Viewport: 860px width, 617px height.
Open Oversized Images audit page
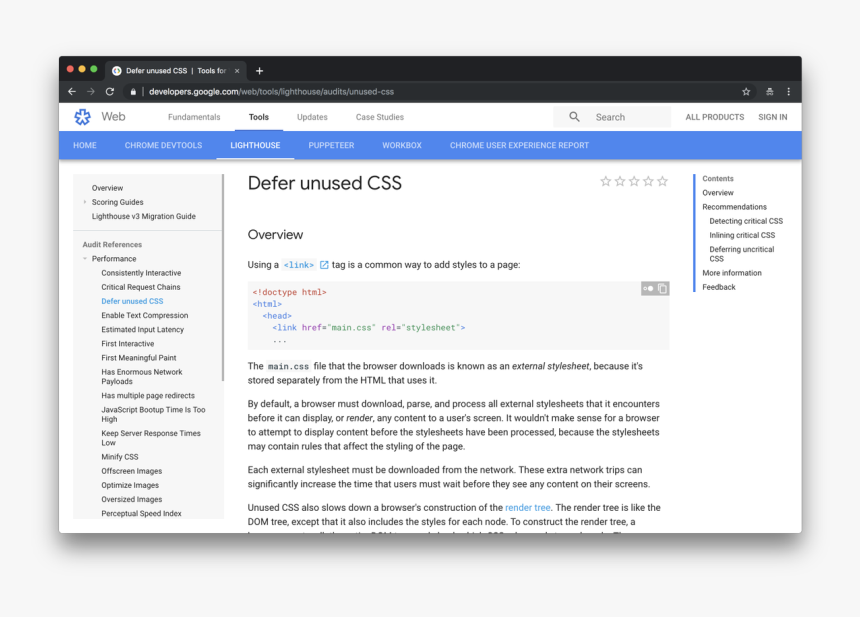click(x=132, y=499)
